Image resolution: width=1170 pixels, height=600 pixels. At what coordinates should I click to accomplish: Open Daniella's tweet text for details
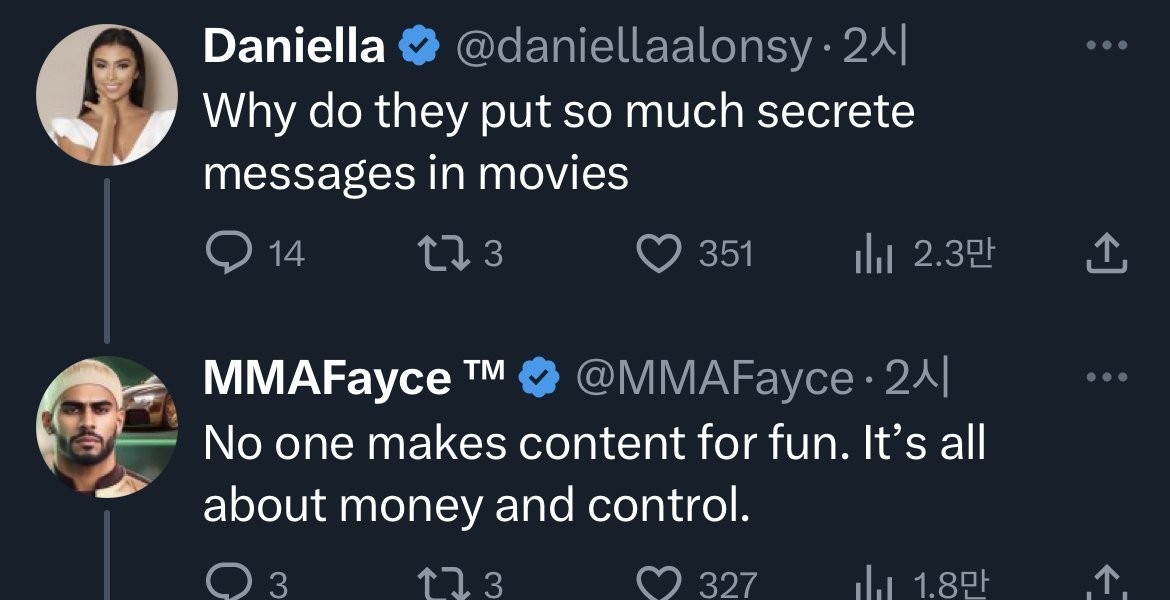558,142
